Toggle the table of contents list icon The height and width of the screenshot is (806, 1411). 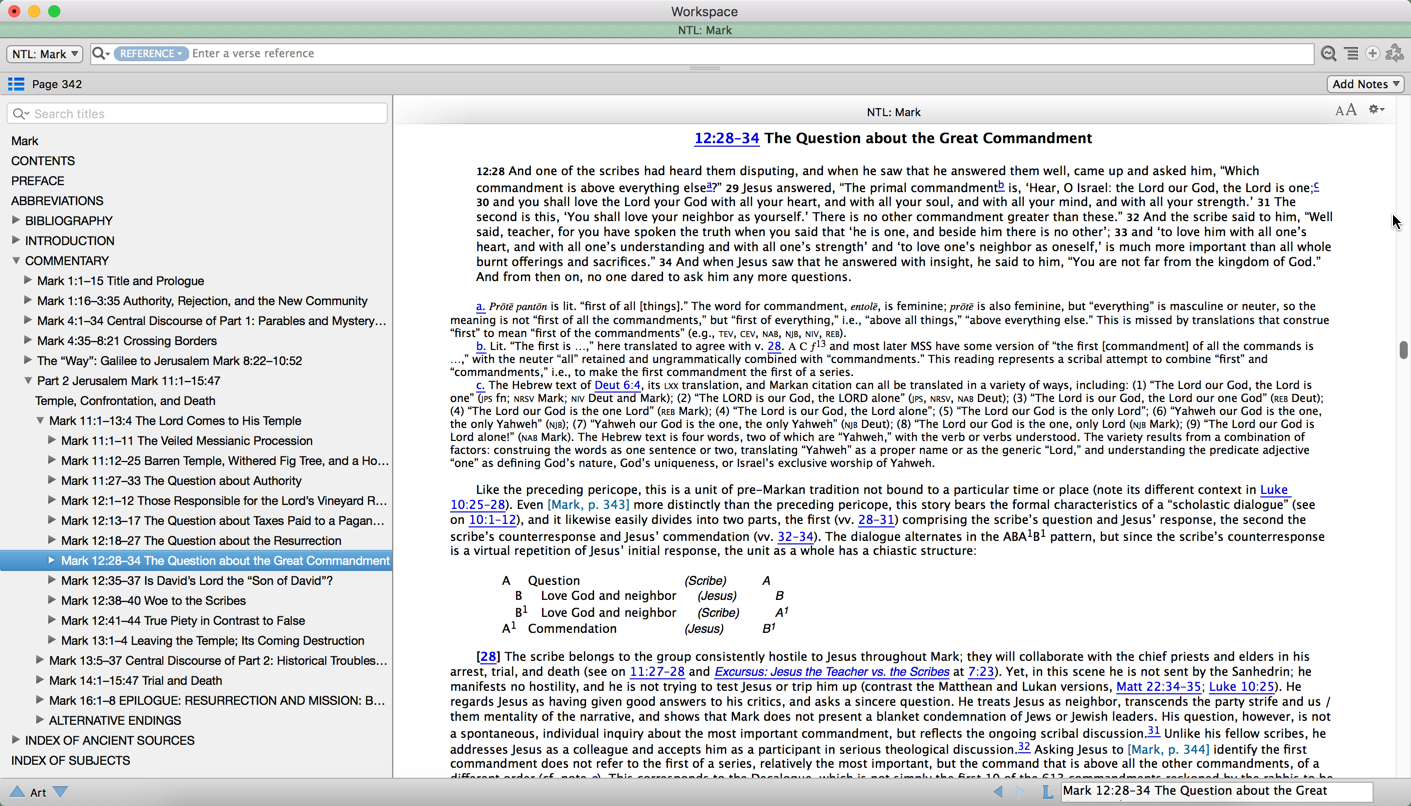tap(16, 84)
